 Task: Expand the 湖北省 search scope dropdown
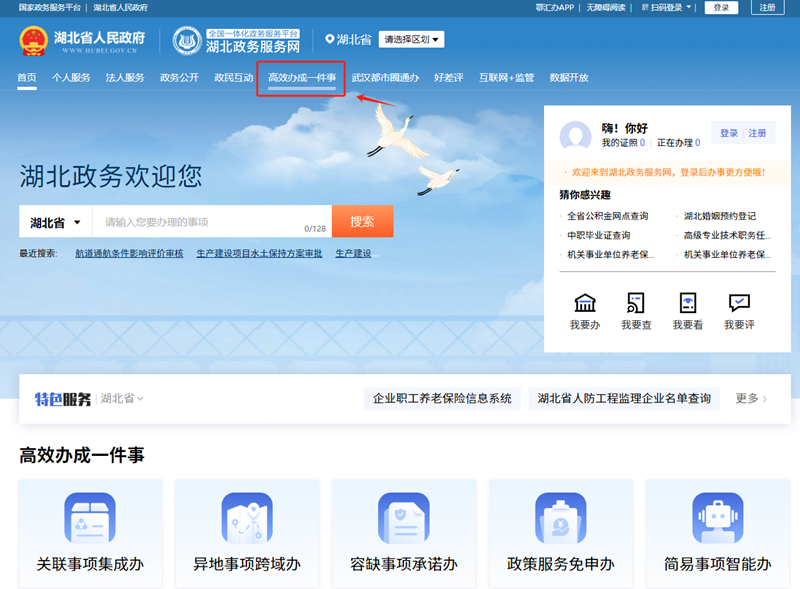click(55, 222)
